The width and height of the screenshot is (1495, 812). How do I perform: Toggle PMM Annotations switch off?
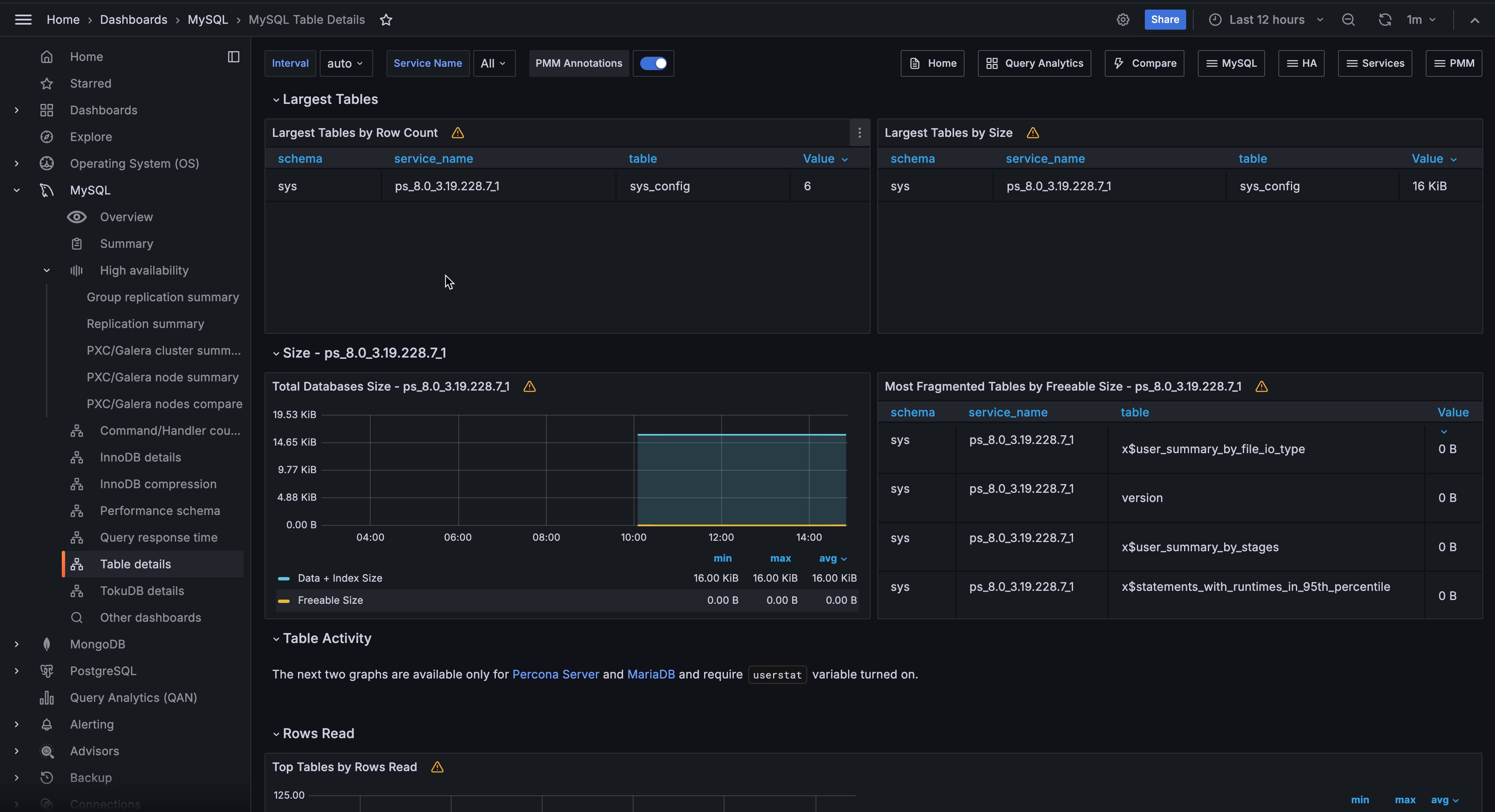click(654, 63)
